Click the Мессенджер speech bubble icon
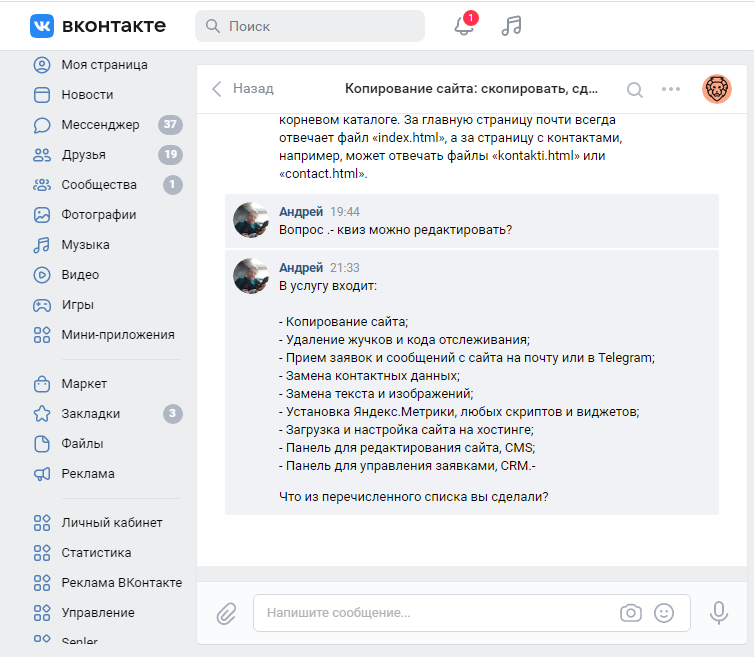Screen dimensions: 754x657 (x=42, y=125)
